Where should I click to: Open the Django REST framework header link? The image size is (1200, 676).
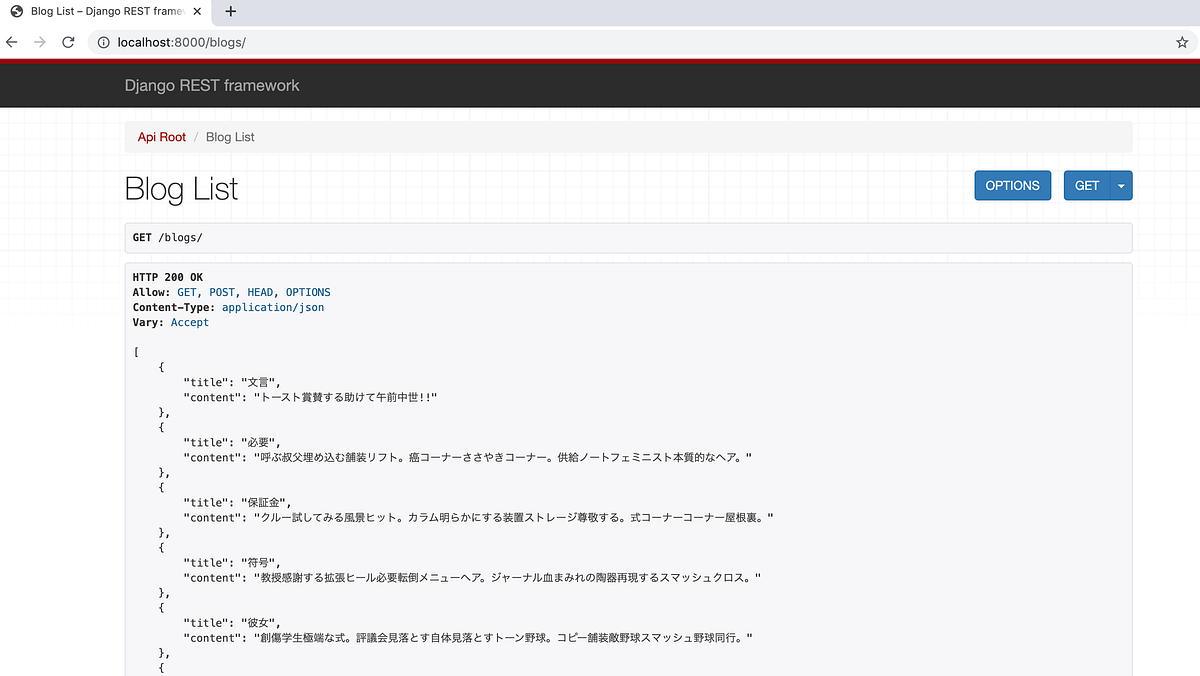point(212,86)
